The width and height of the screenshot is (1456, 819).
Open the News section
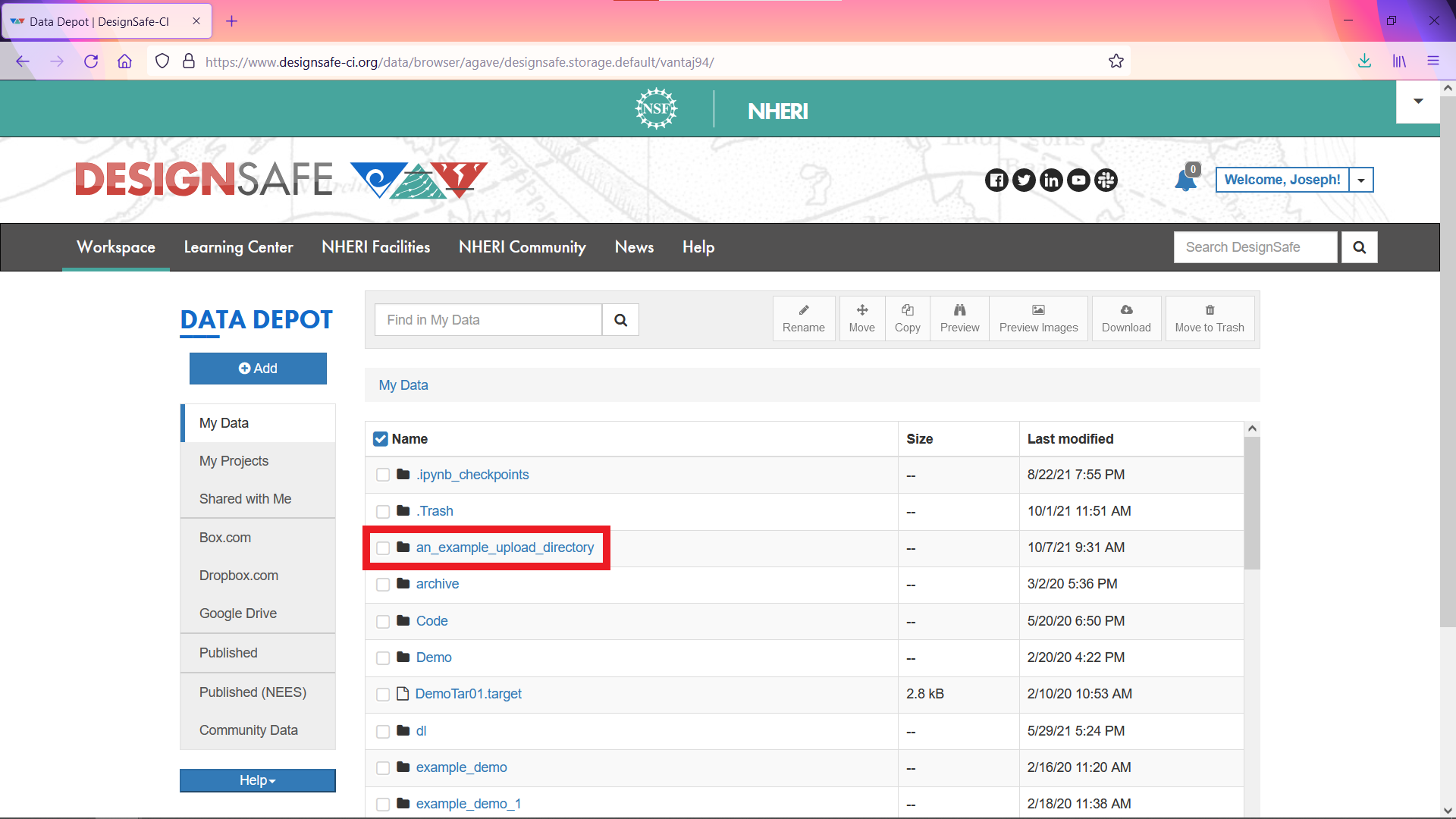(634, 246)
